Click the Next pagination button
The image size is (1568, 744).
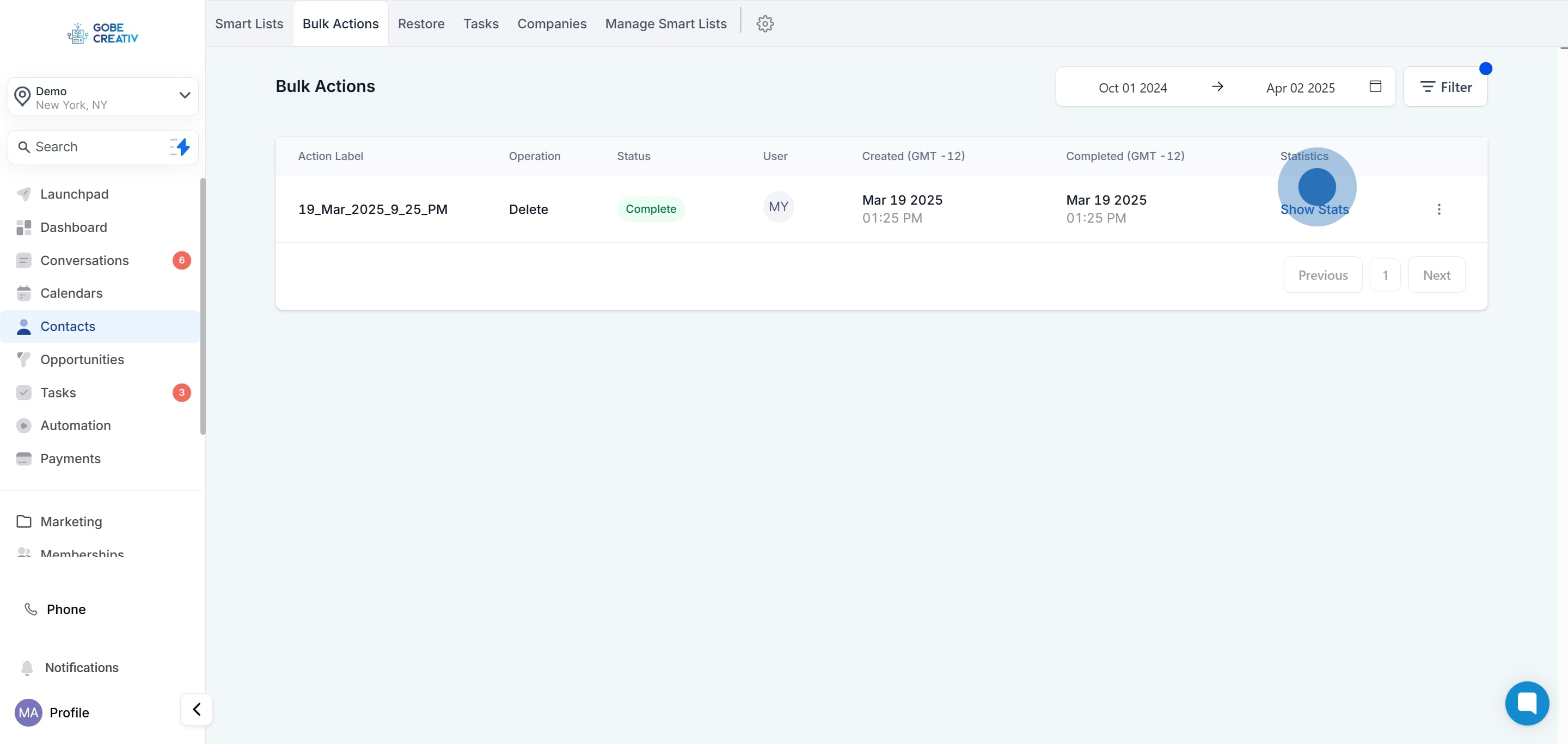tap(1436, 275)
